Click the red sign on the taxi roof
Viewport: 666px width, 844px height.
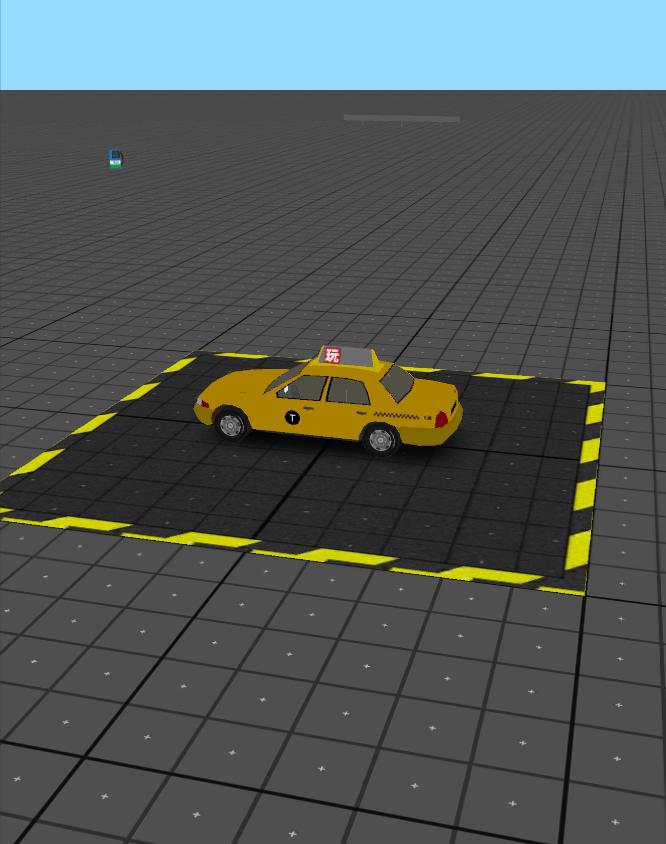332,355
